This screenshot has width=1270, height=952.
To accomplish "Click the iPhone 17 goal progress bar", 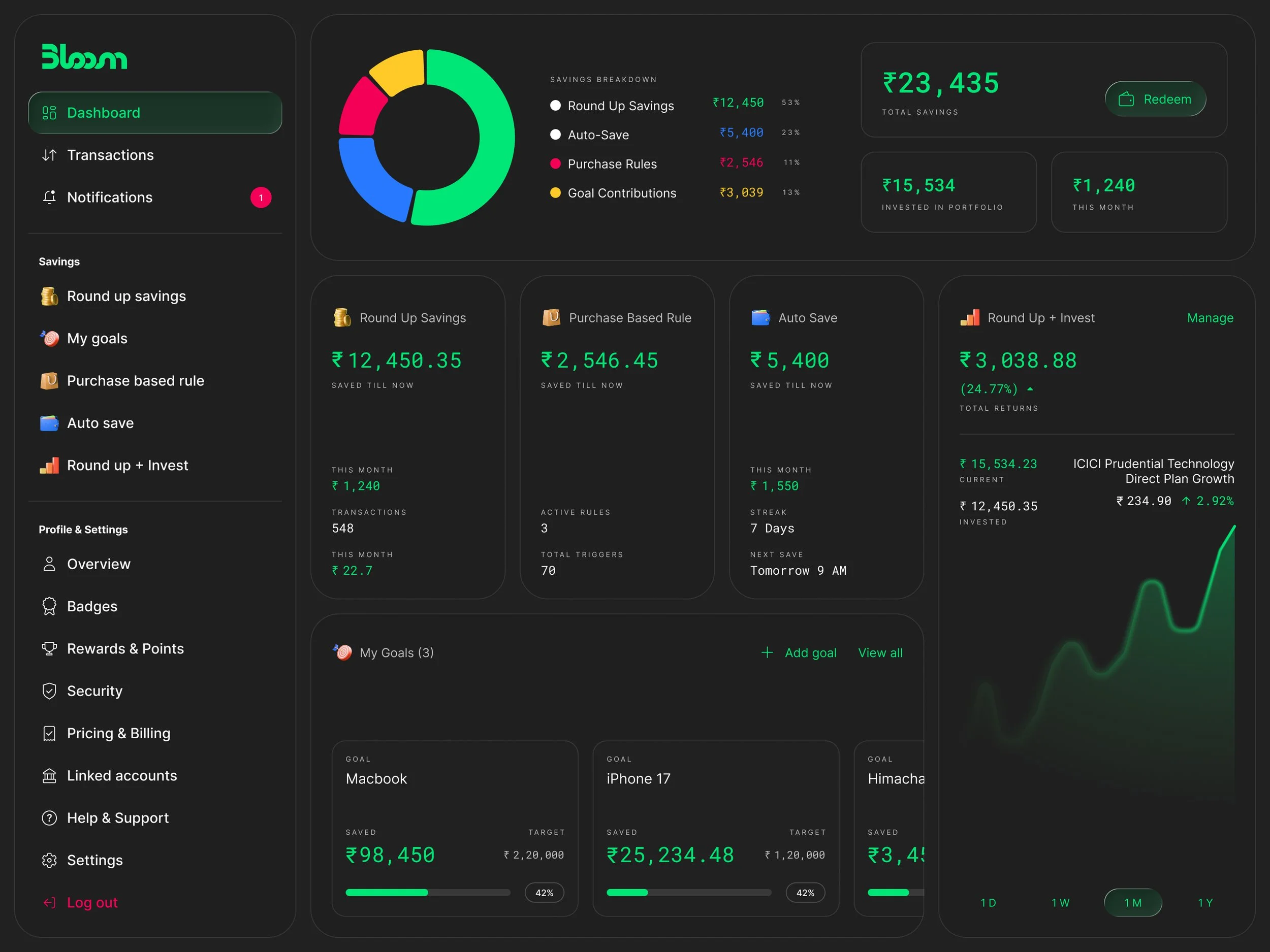I will (689, 892).
